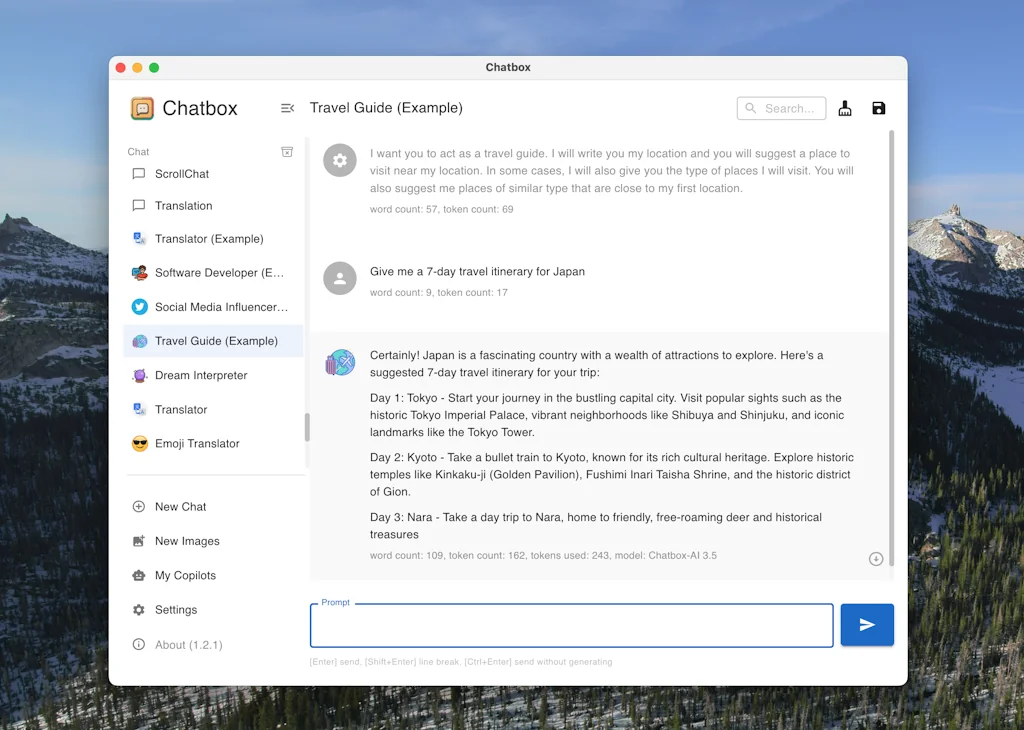Toggle the scroll-to-bottom arrow in chat
The image size is (1024, 730).
click(876, 559)
